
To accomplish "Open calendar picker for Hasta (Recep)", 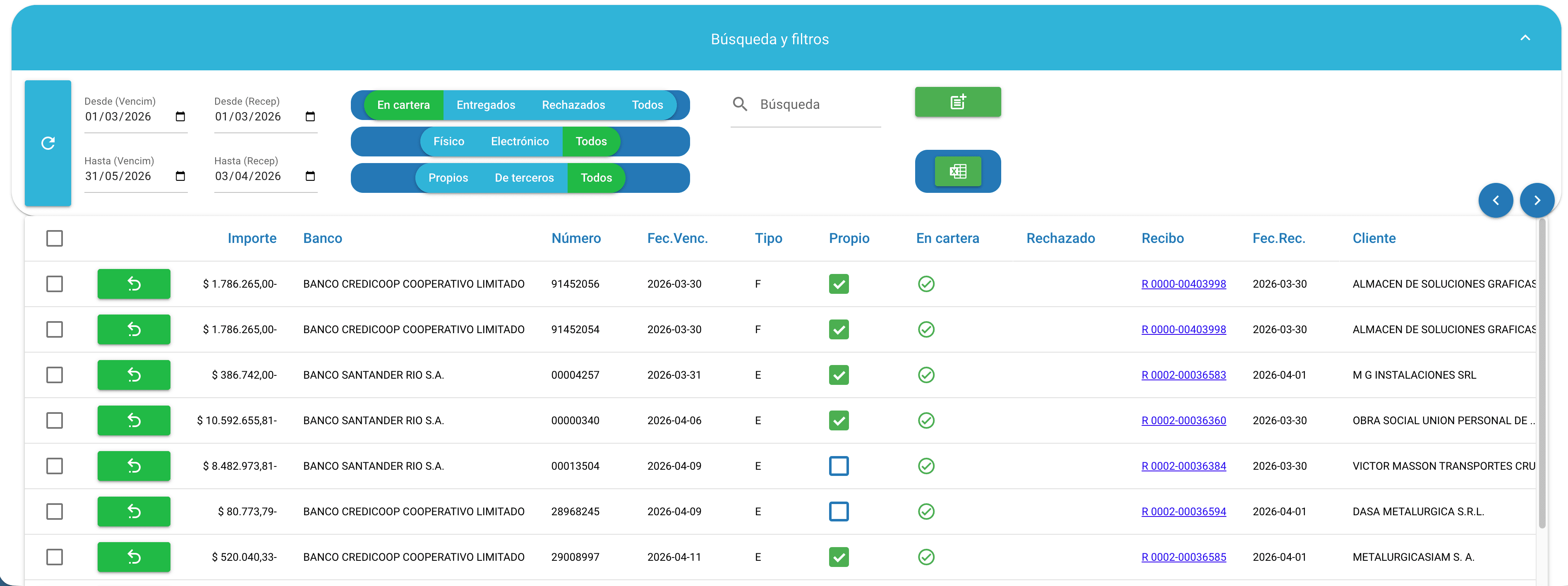I will (310, 176).
